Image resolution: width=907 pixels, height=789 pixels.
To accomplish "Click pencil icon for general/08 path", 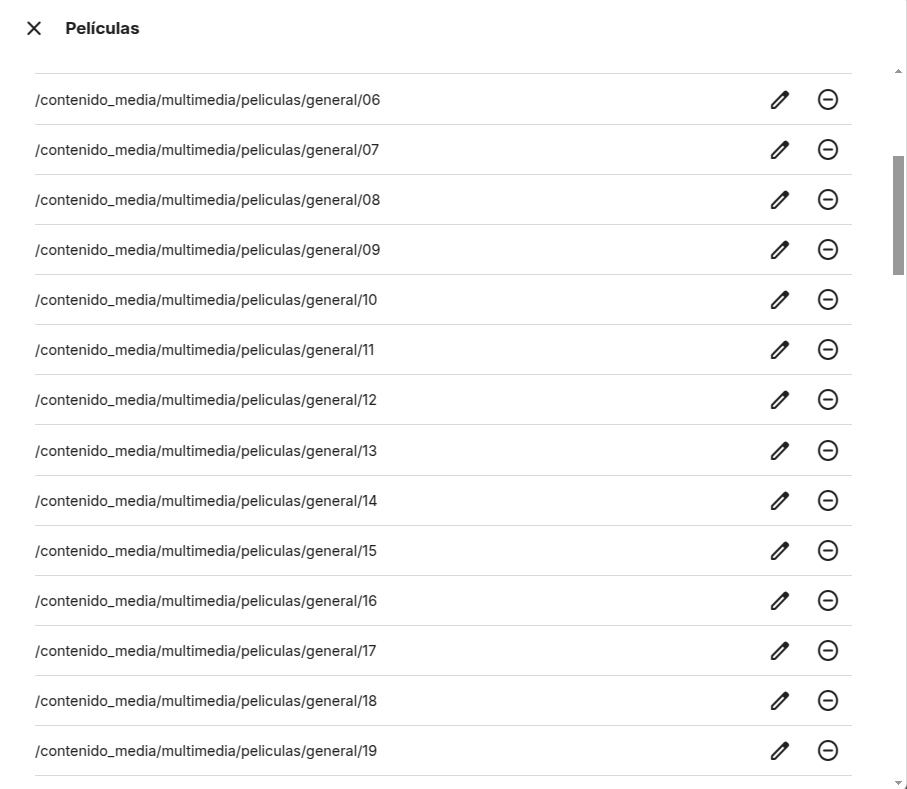I will click(x=780, y=200).
